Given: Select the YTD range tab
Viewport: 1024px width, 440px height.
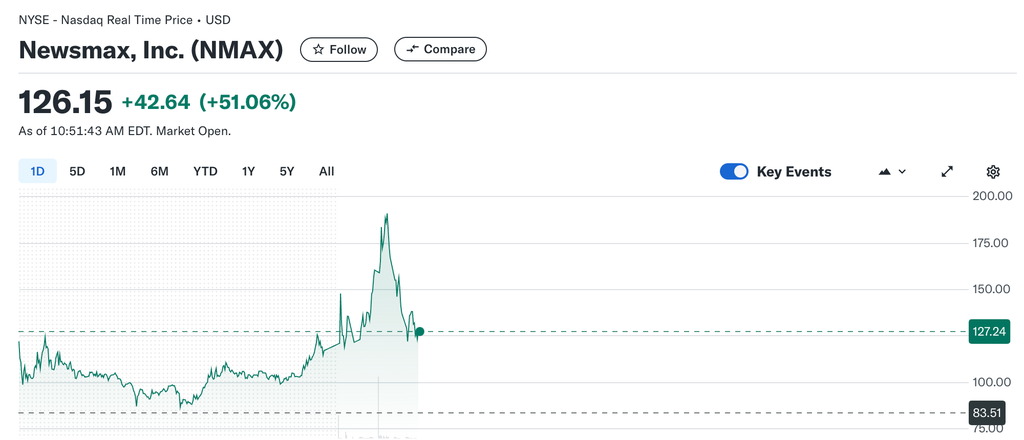Looking at the screenshot, I should coord(205,172).
